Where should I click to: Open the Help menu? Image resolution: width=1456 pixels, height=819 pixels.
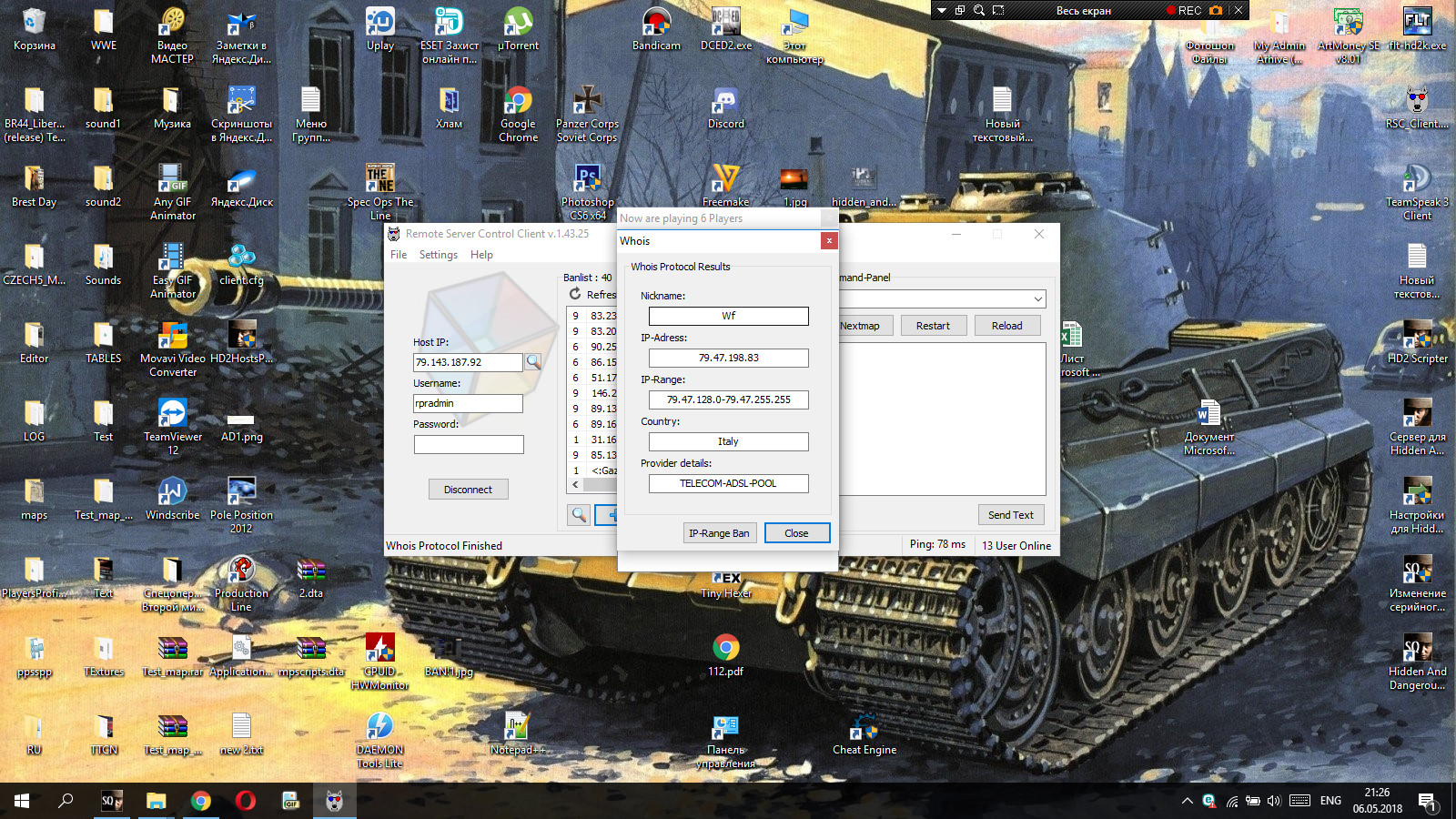click(x=481, y=255)
